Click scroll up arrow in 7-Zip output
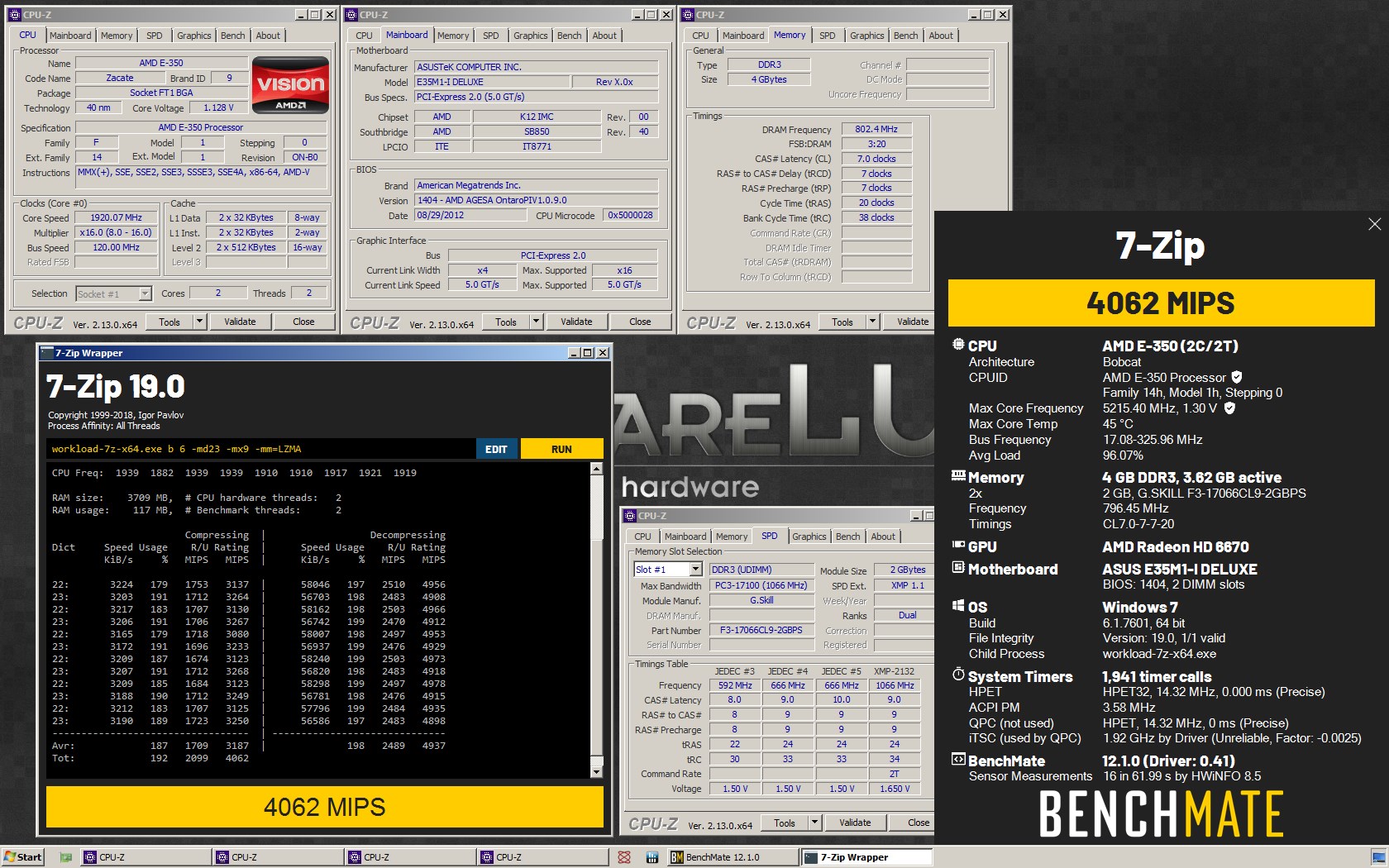The height and width of the screenshot is (868, 1389). [x=597, y=469]
